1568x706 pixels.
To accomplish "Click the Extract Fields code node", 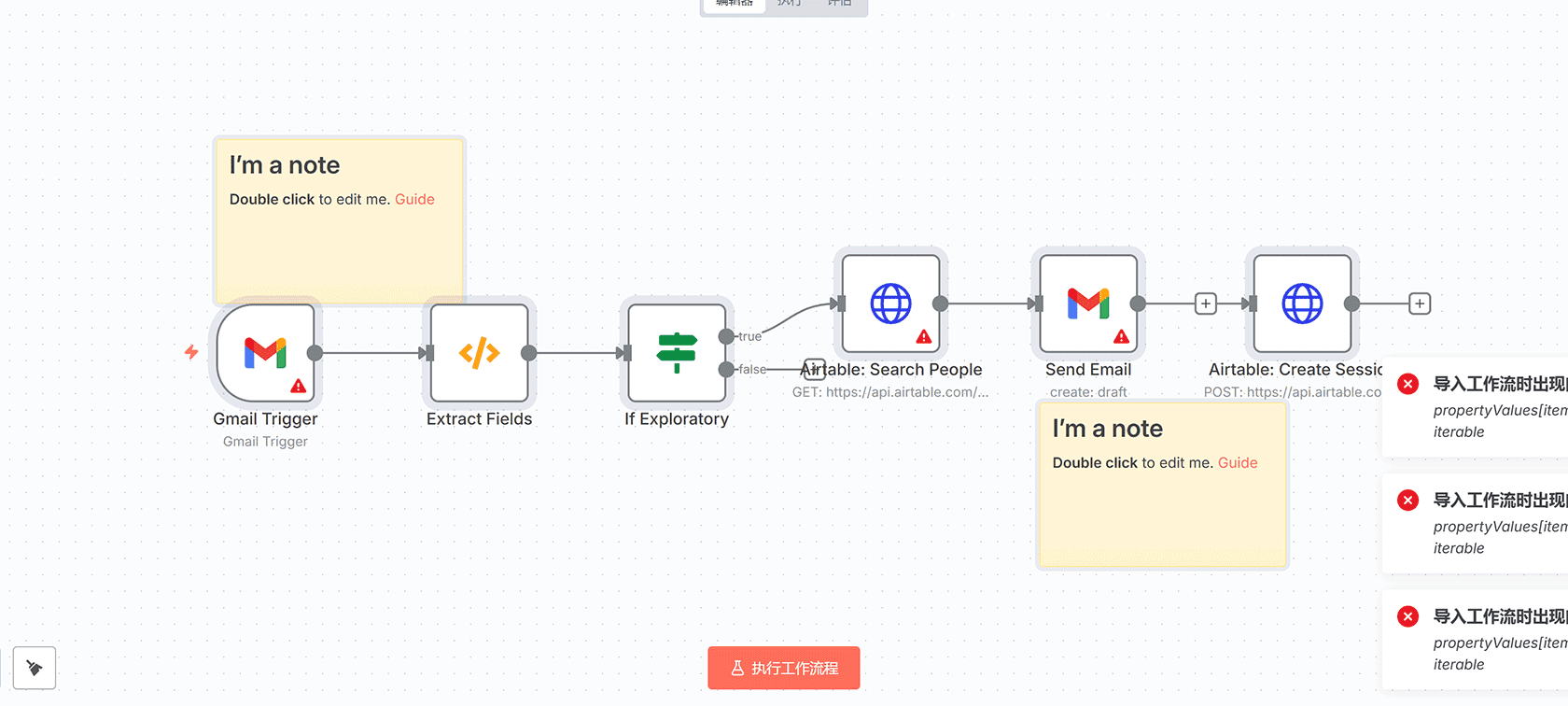I will pos(479,353).
